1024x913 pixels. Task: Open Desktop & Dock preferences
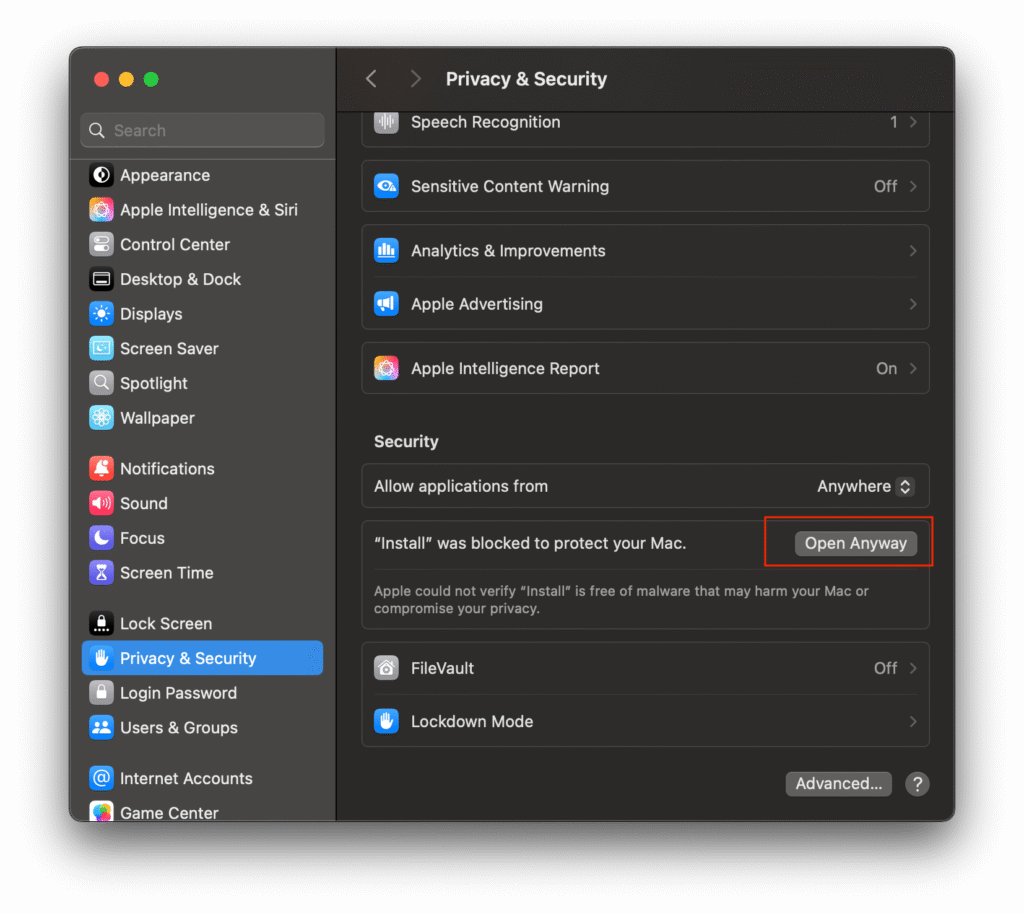tap(101, 279)
